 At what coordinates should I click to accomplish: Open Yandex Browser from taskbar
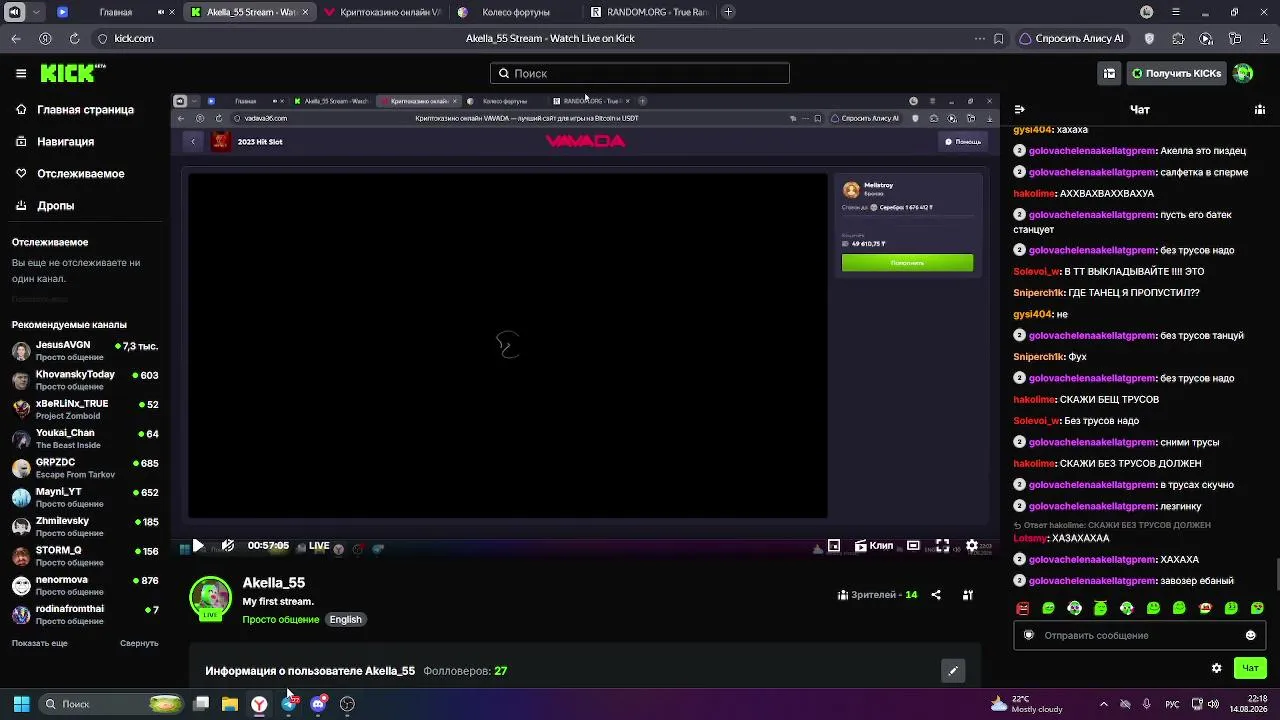pos(259,704)
